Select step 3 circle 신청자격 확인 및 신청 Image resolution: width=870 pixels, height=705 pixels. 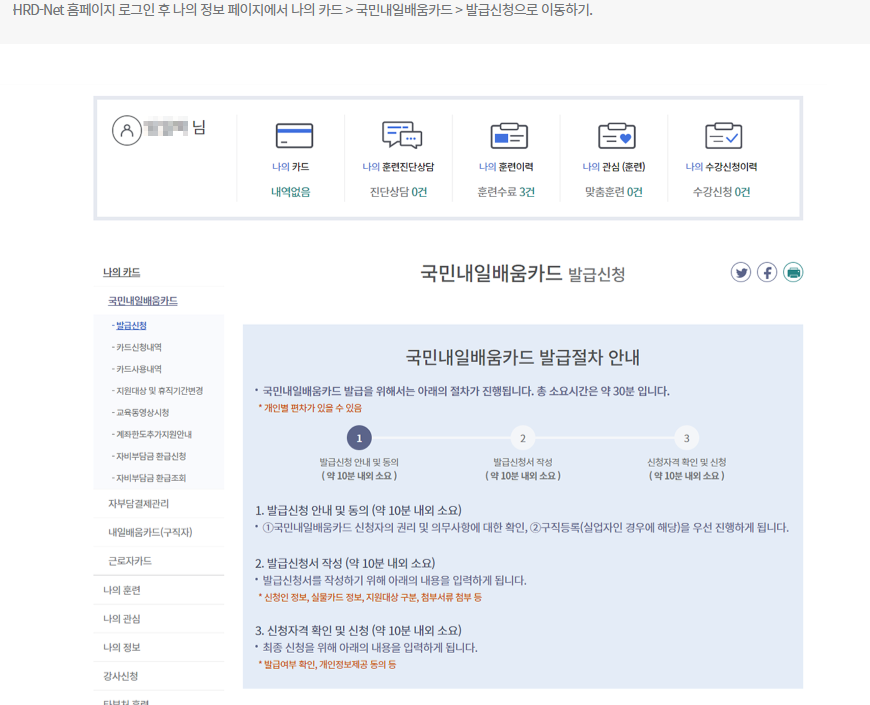coord(686,438)
